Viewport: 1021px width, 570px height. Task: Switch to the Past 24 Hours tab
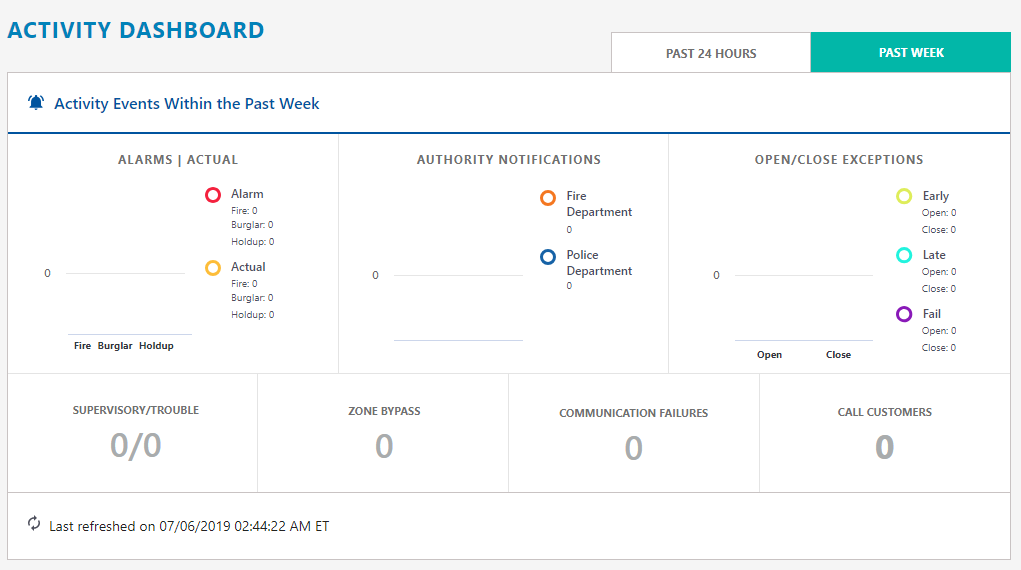pyautogui.click(x=711, y=53)
